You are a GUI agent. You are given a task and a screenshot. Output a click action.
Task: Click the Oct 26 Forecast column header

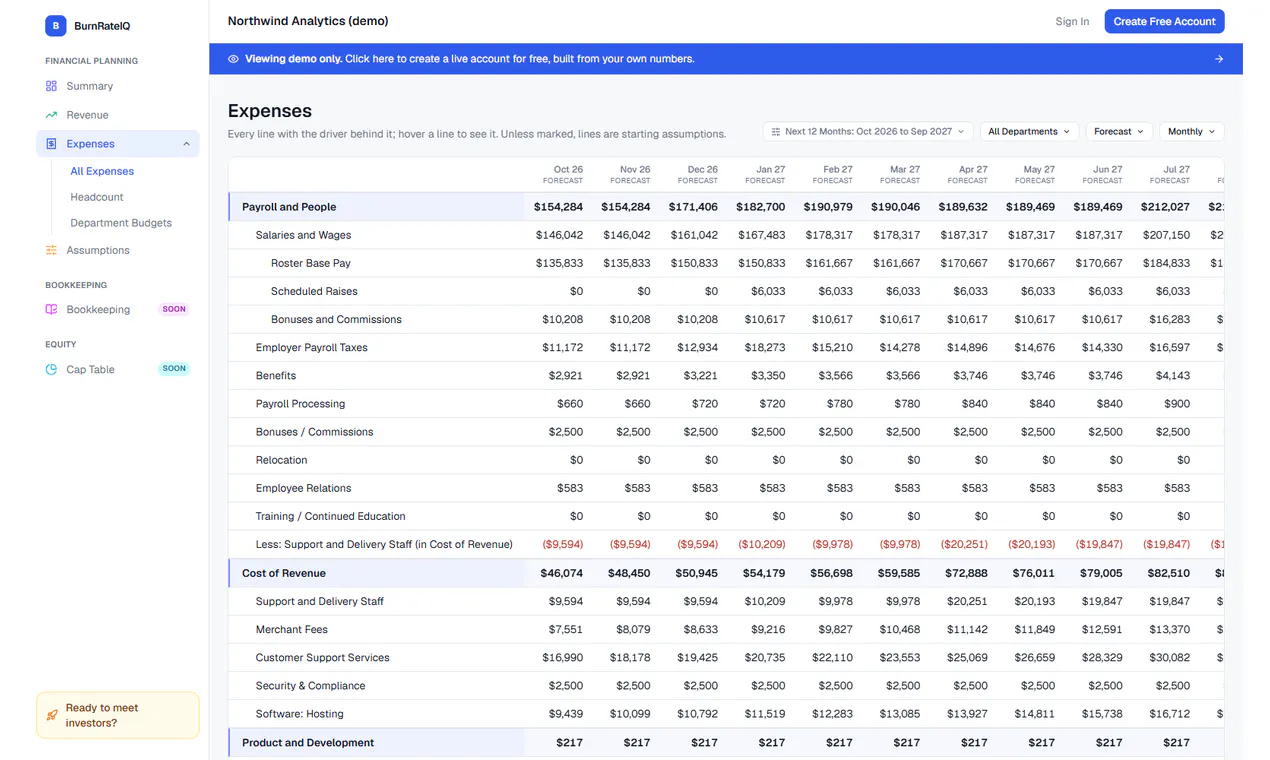pos(563,175)
